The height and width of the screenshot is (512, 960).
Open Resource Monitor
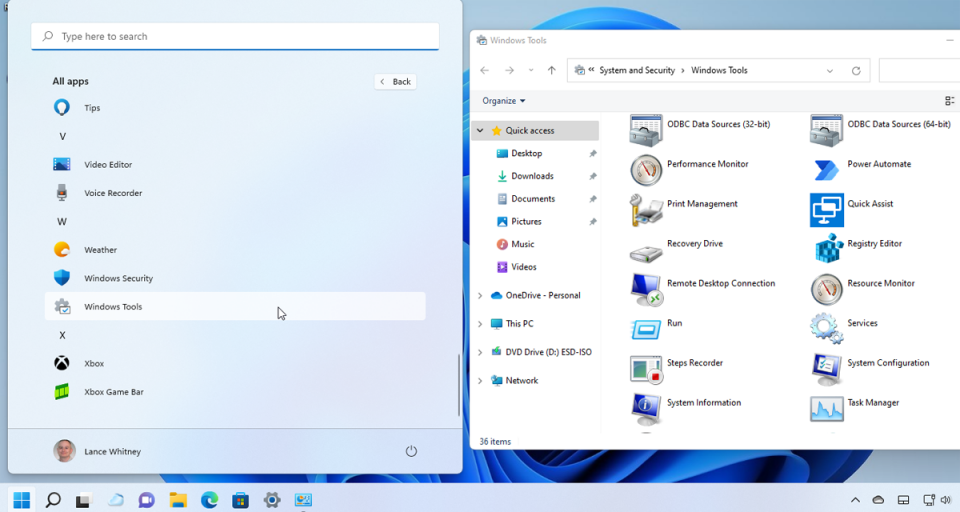pyautogui.click(x=863, y=289)
